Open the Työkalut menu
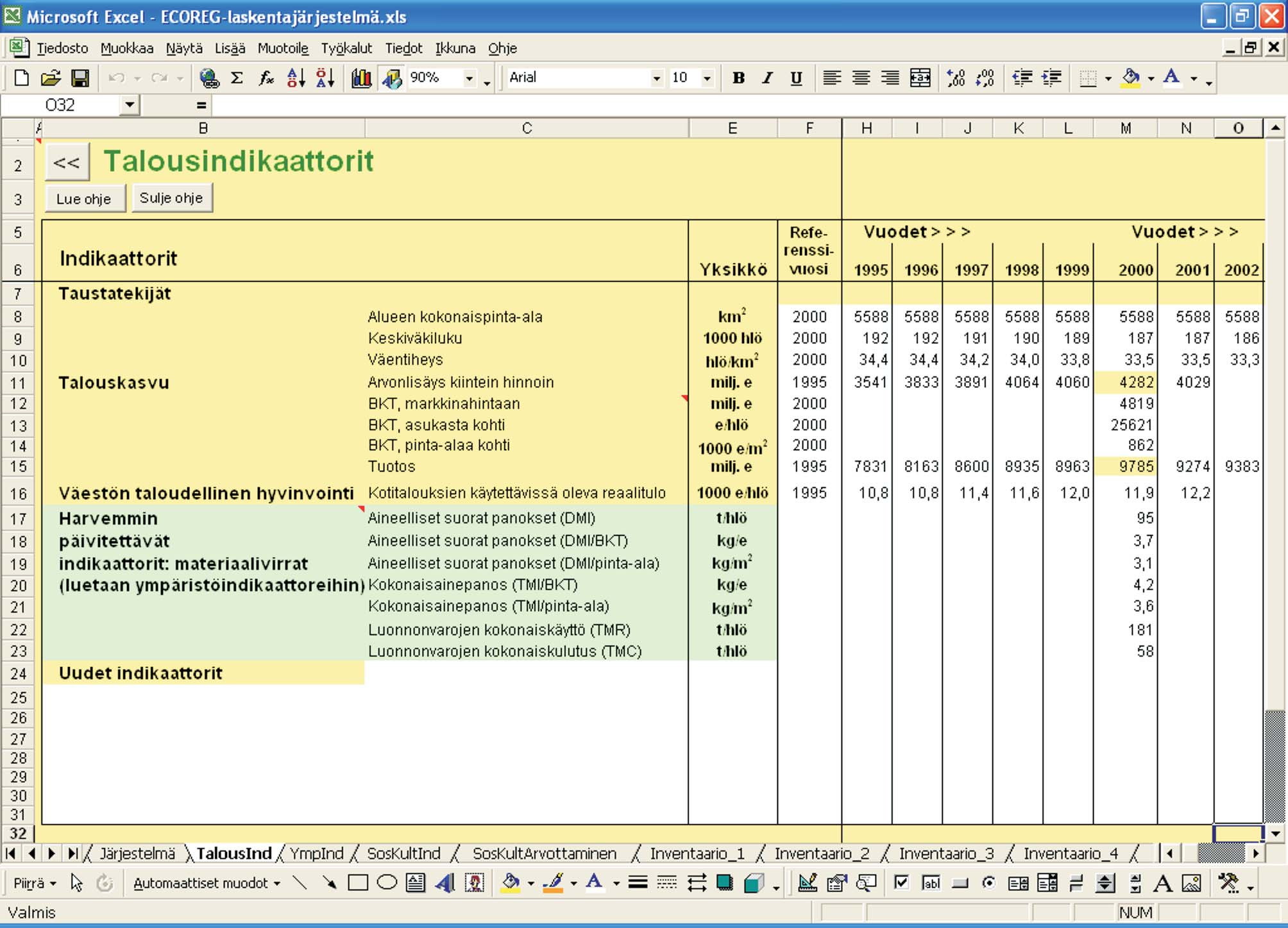Viewport: 1288px width, 928px height. click(x=346, y=48)
